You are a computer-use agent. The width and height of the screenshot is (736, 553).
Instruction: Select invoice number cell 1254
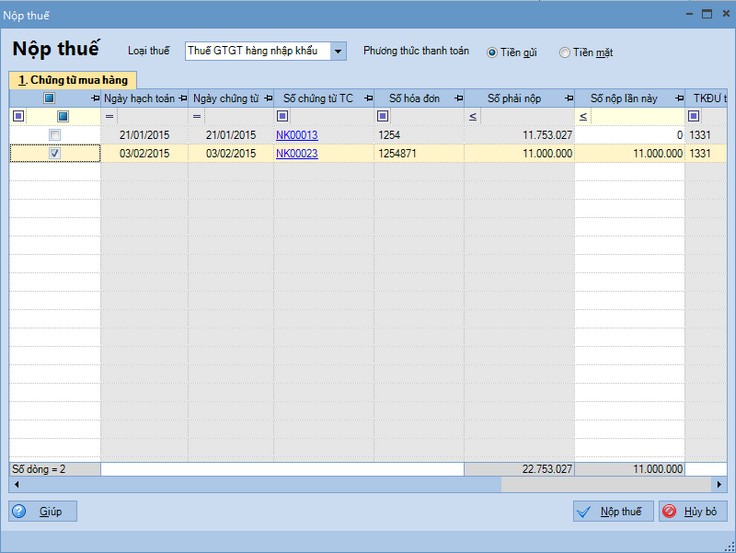(x=419, y=135)
